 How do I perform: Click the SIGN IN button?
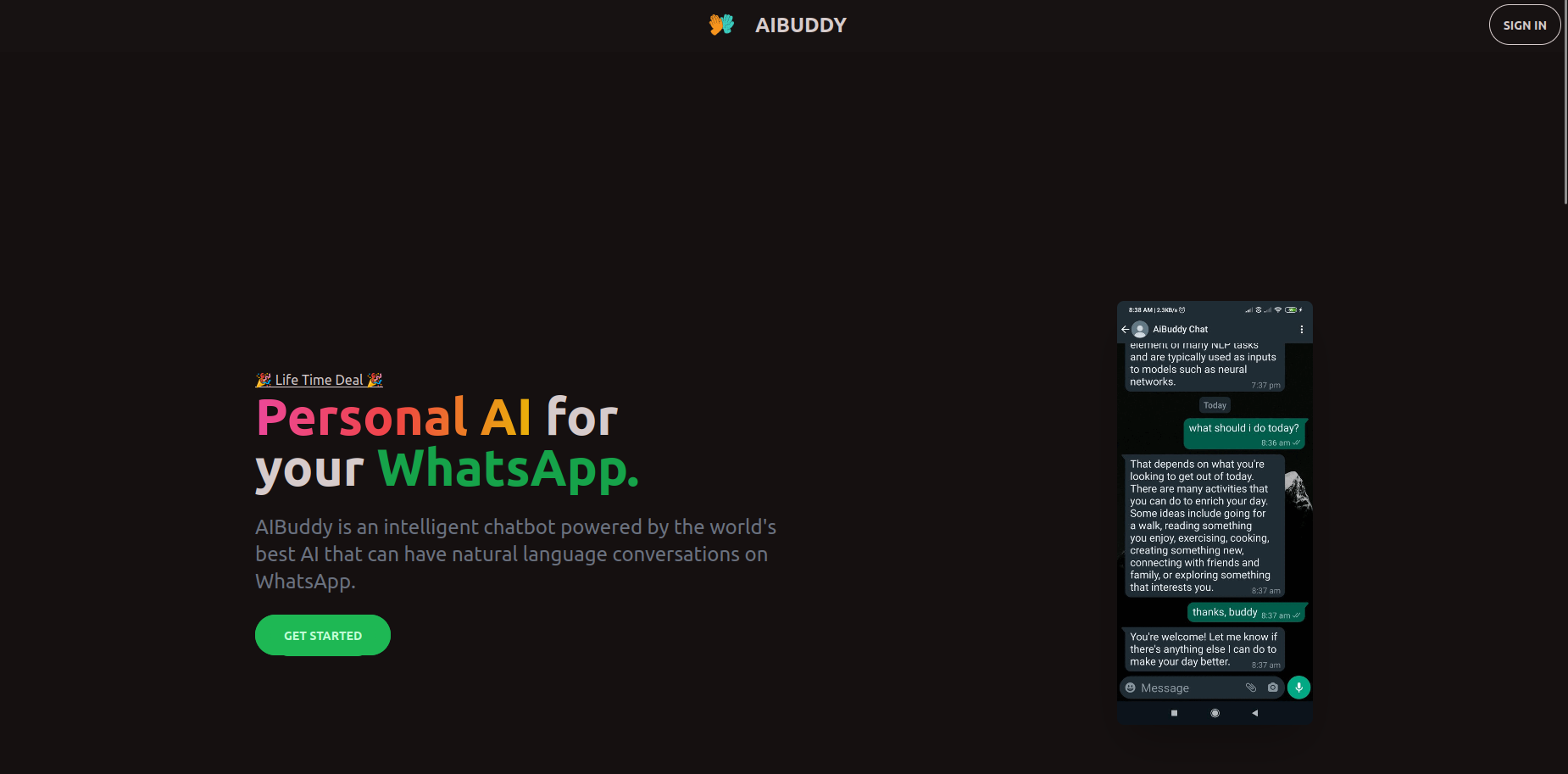(1525, 25)
